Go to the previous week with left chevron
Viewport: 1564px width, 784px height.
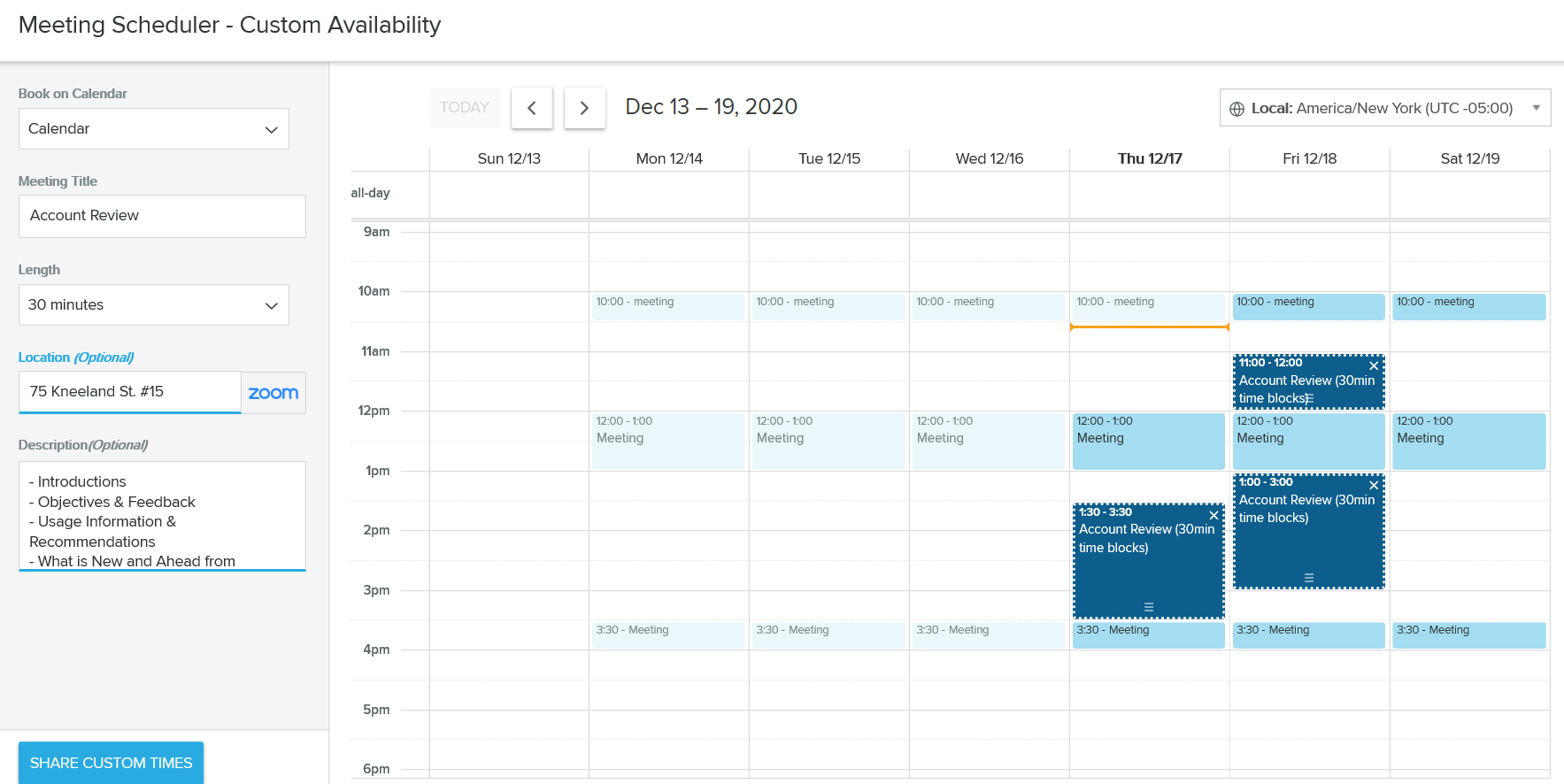coord(532,108)
